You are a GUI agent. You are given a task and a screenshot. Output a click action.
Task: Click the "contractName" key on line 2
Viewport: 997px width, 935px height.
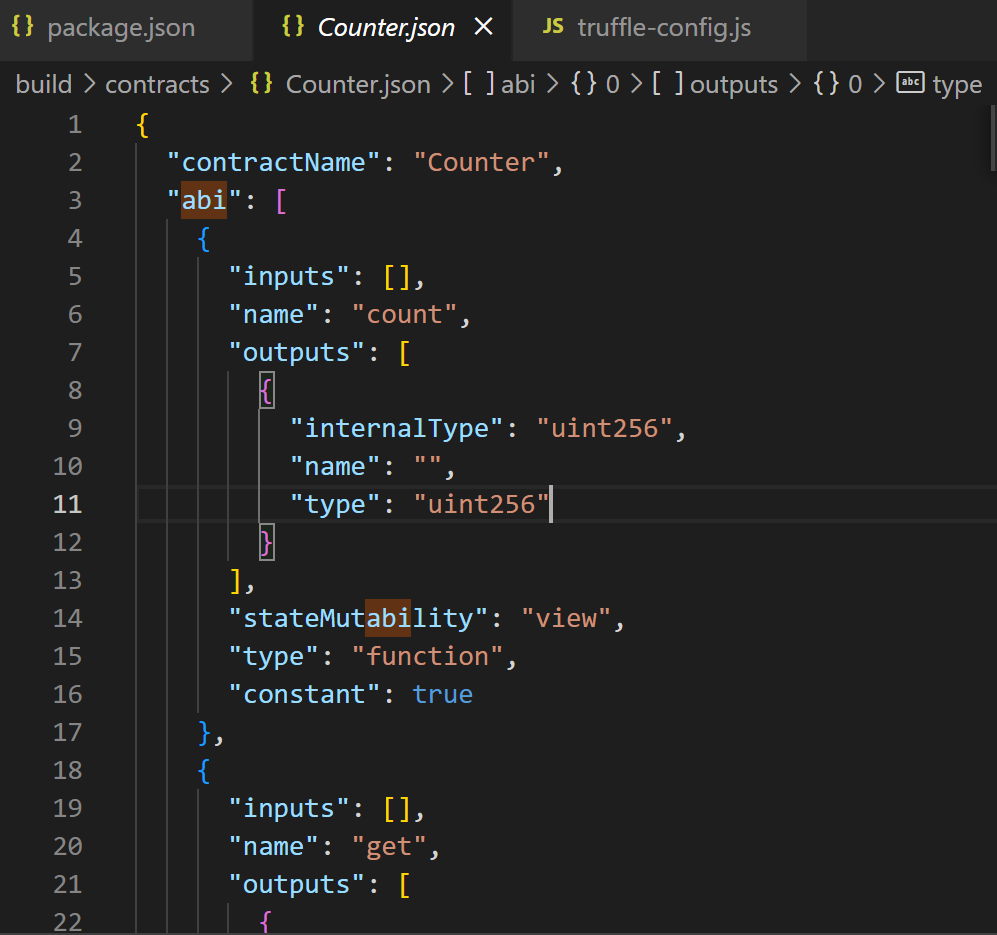pos(273,163)
